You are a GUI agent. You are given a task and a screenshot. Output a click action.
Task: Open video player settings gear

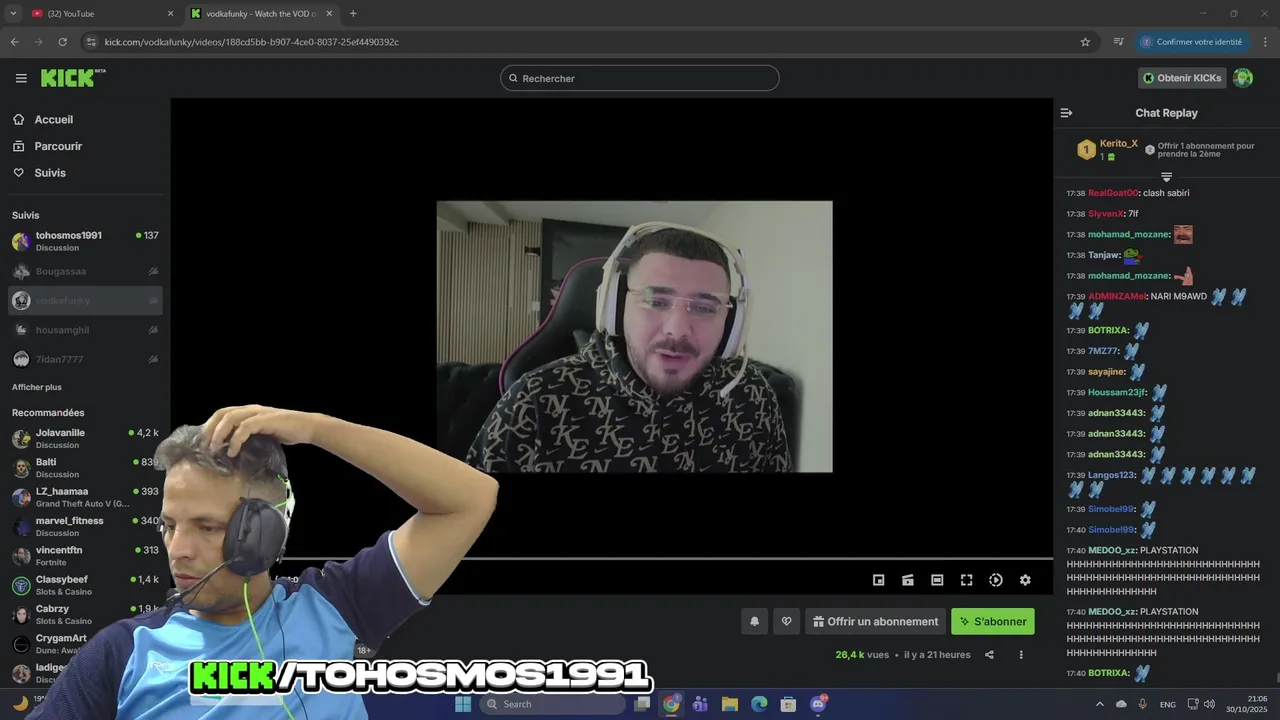pos(1025,580)
